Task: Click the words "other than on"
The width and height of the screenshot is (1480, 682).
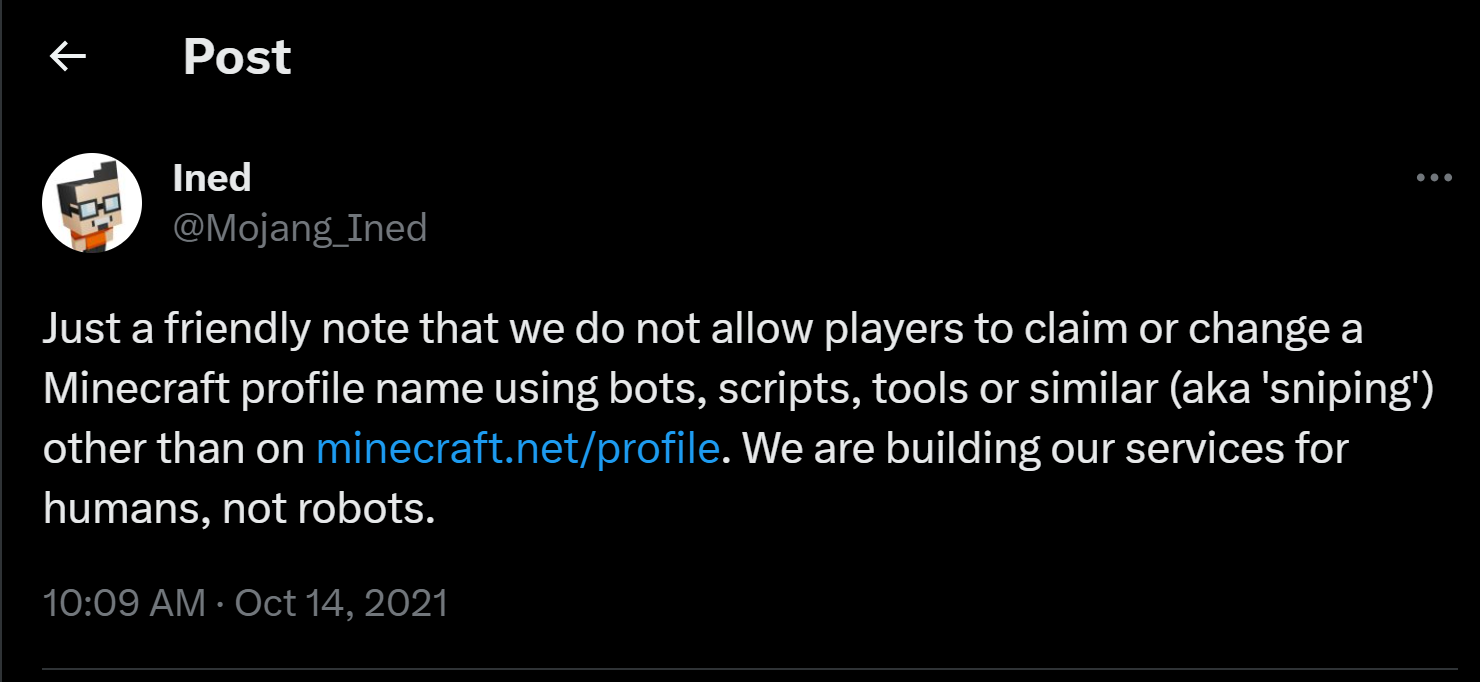Action: [x=173, y=449]
